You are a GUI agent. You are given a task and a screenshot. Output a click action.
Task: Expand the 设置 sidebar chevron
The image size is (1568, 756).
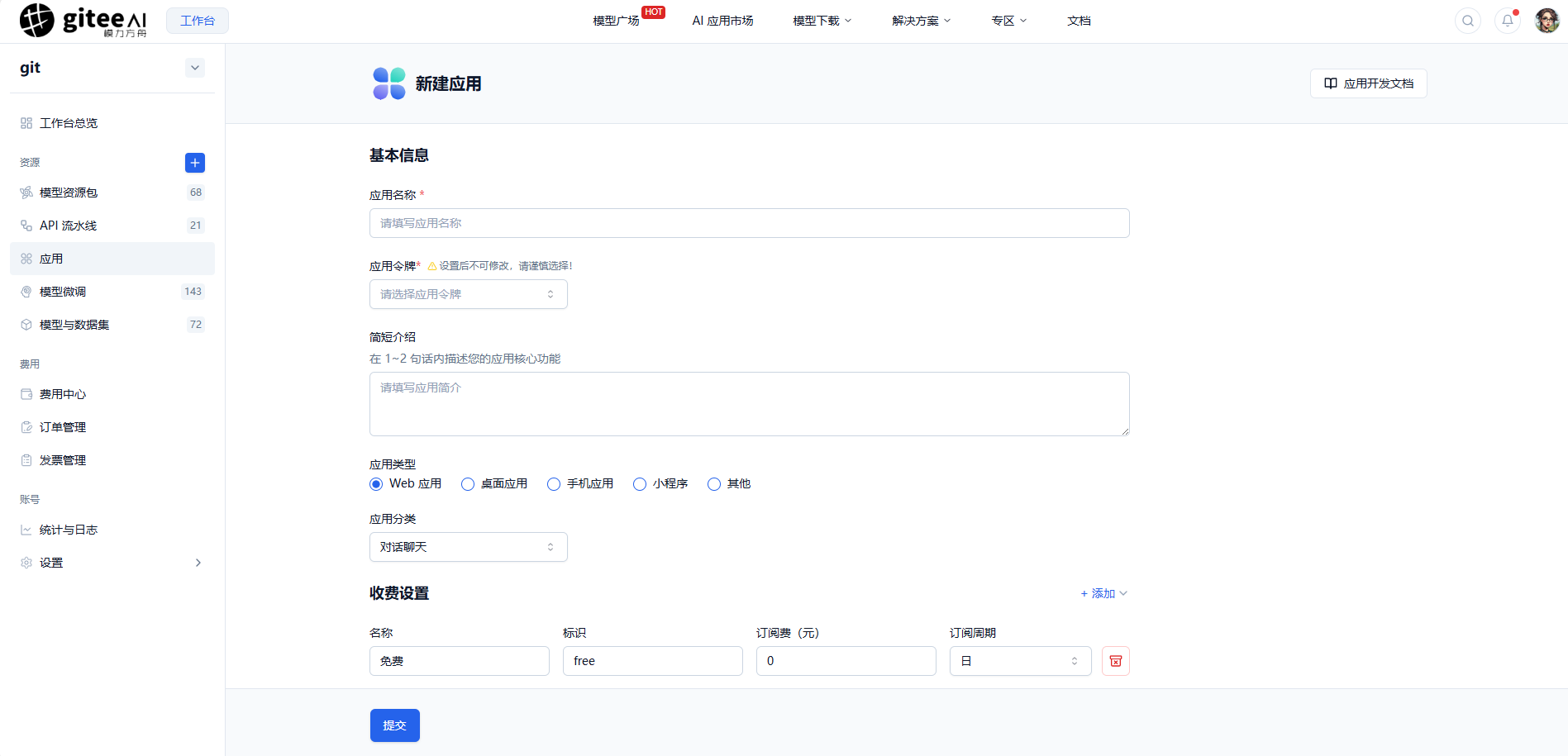[198, 563]
